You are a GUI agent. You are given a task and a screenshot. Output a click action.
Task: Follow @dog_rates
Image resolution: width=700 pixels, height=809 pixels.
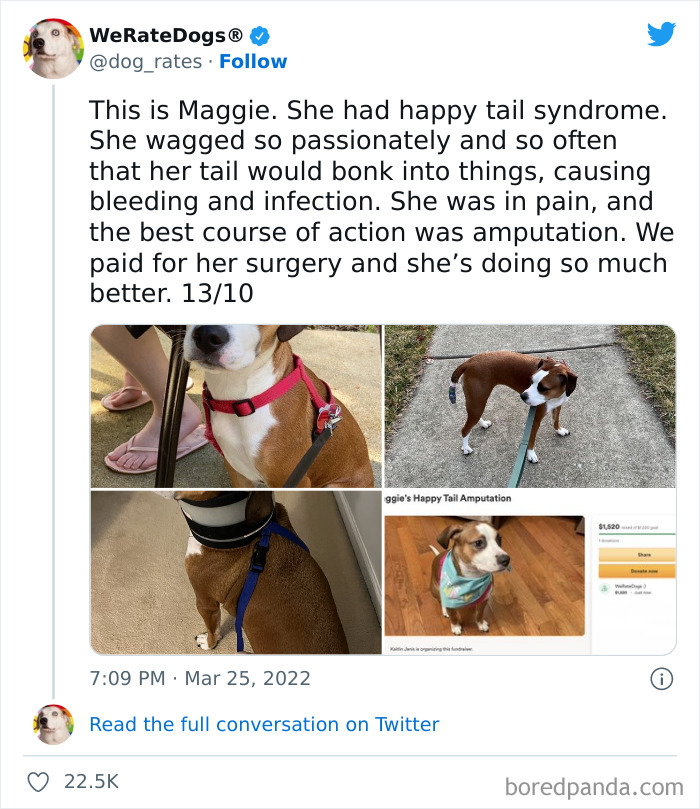[252, 61]
